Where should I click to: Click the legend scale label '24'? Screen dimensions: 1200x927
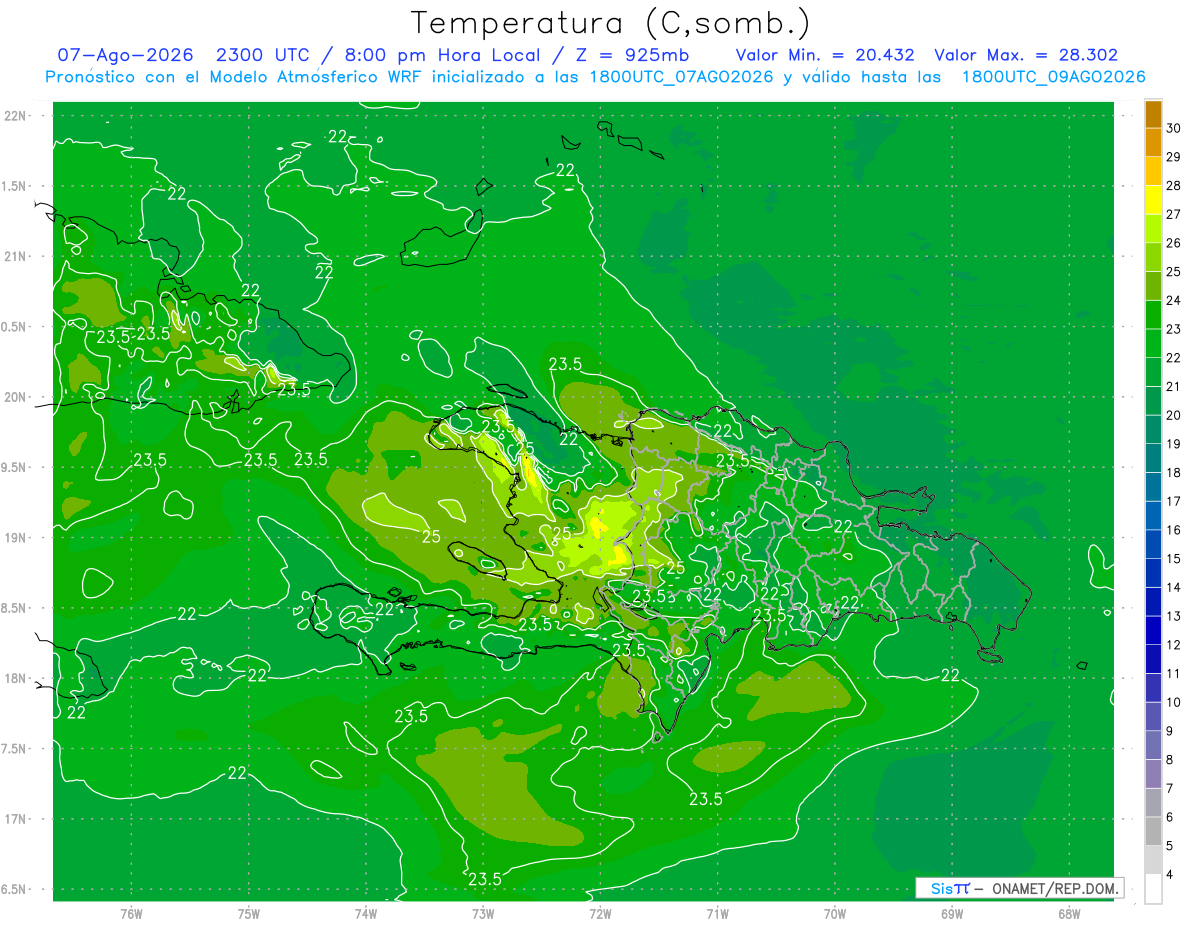(x=1174, y=300)
